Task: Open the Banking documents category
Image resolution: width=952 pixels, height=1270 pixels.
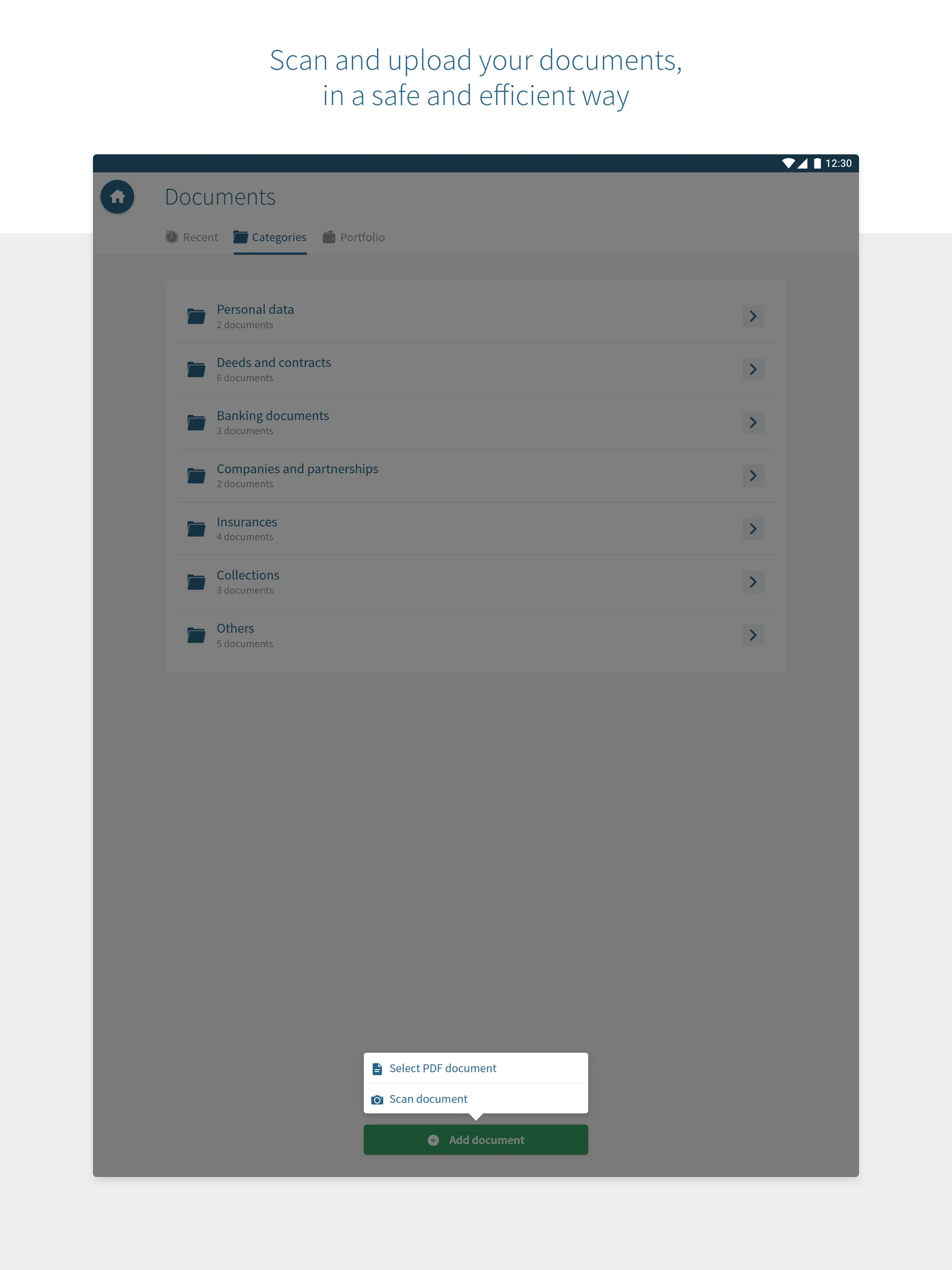Action: point(475,422)
